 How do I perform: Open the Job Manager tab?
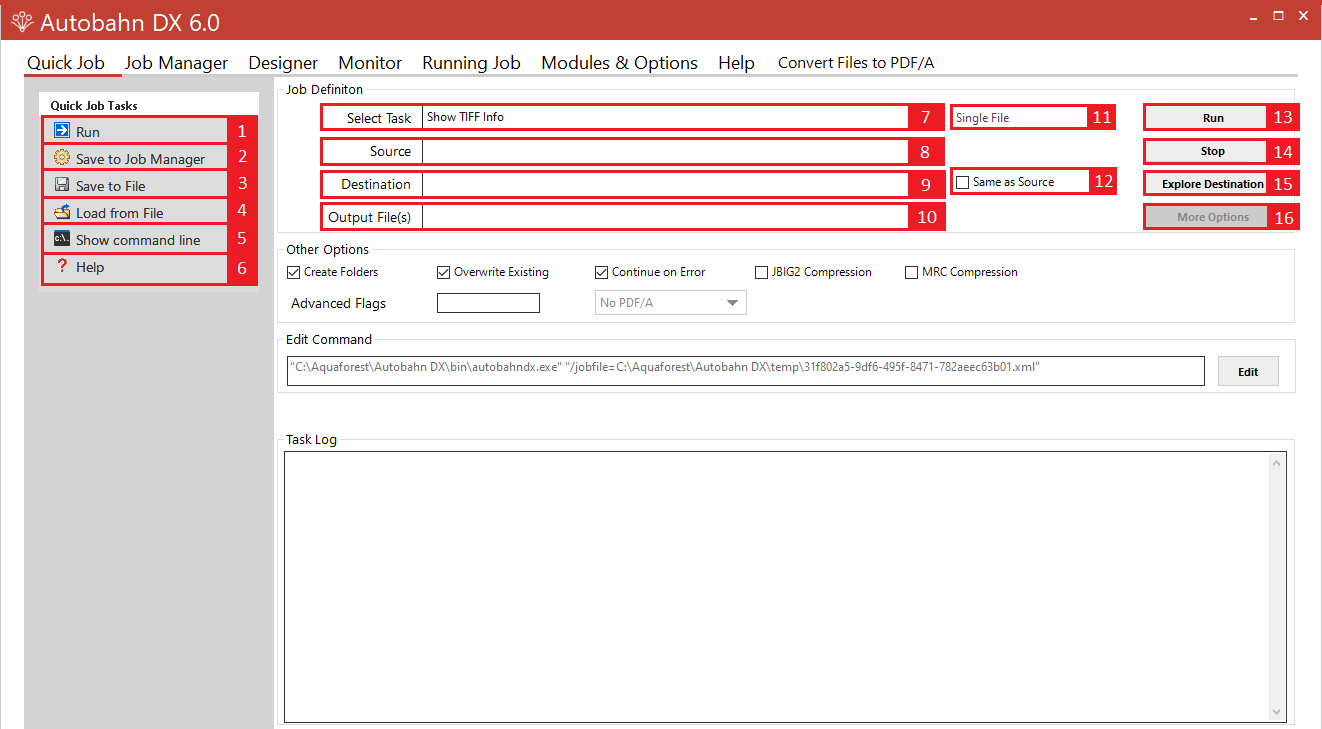pyautogui.click(x=176, y=63)
